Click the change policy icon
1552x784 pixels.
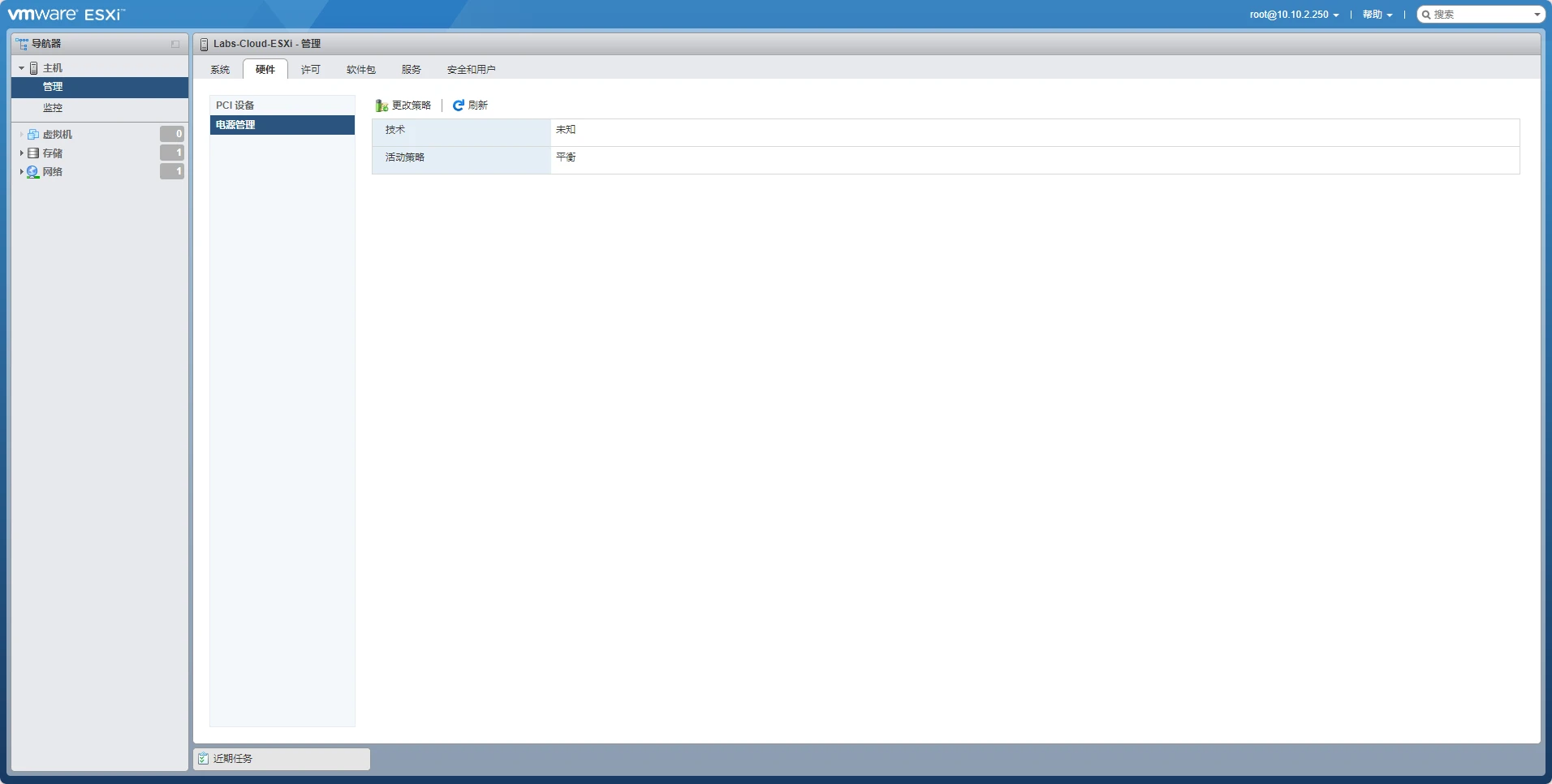point(382,106)
